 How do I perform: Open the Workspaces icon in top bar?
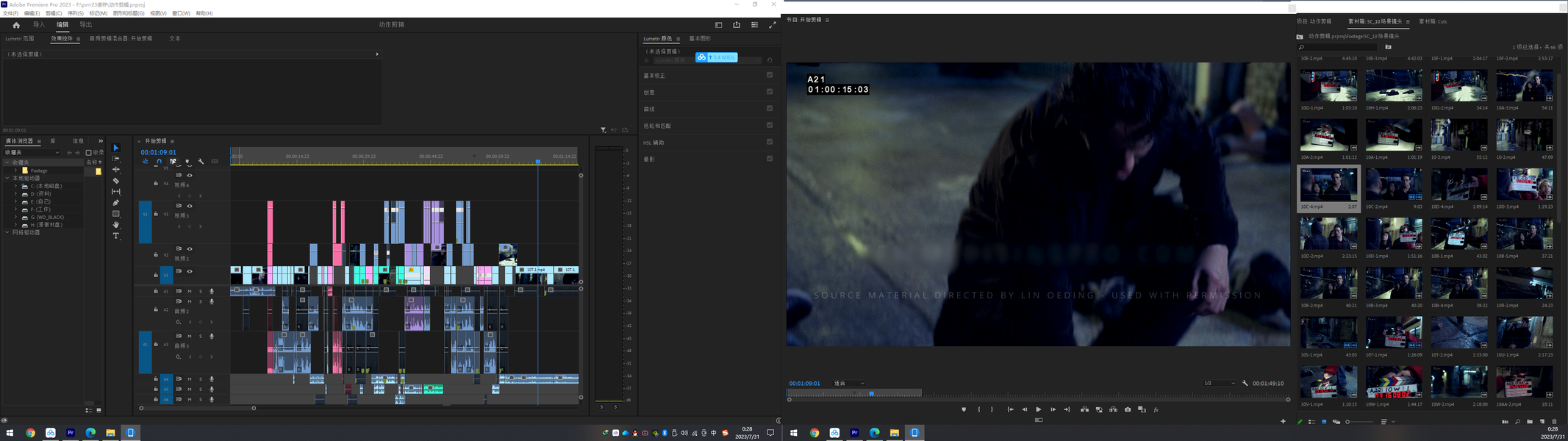click(x=718, y=25)
